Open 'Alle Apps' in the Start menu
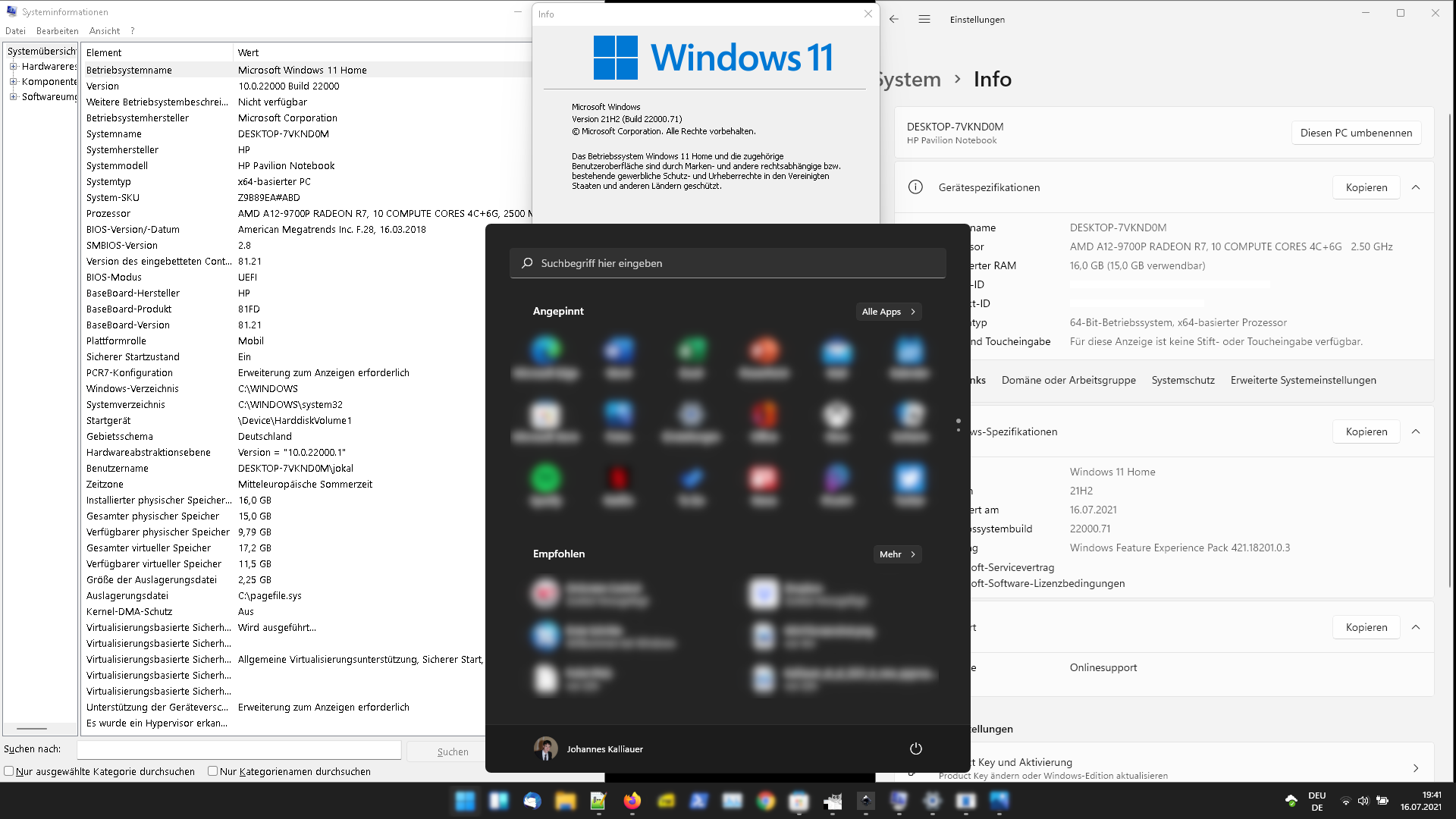The width and height of the screenshot is (1456, 819). (x=888, y=311)
